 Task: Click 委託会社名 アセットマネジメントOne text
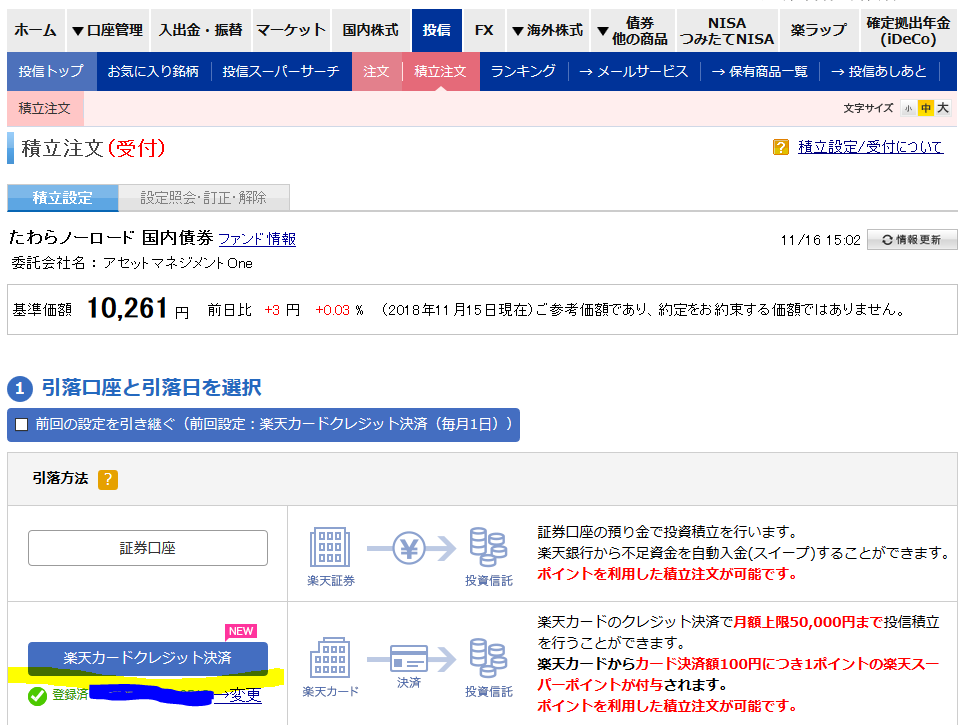tap(132, 263)
